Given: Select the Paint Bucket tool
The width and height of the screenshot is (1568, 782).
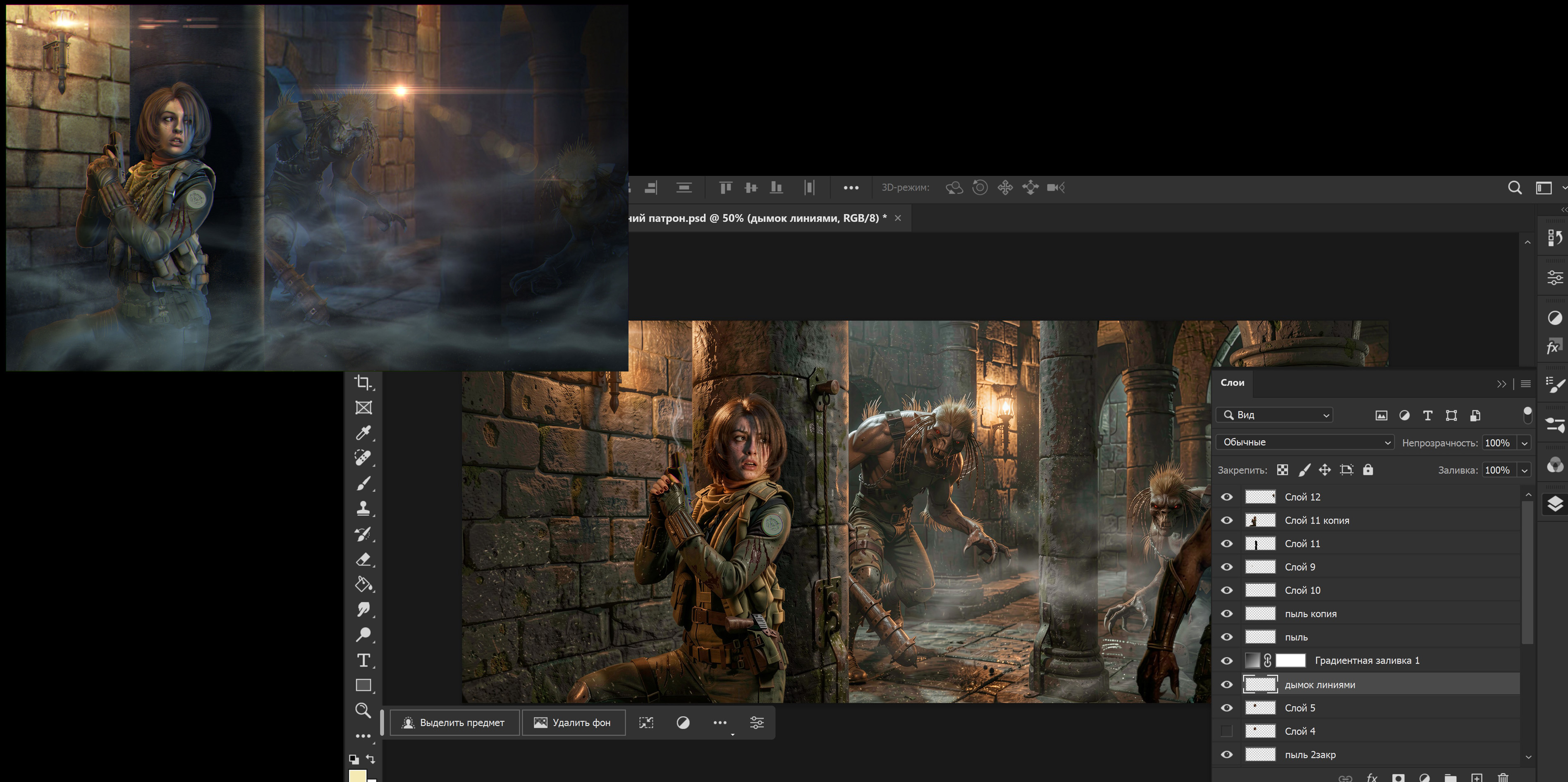Looking at the screenshot, I should tap(363, 585).
